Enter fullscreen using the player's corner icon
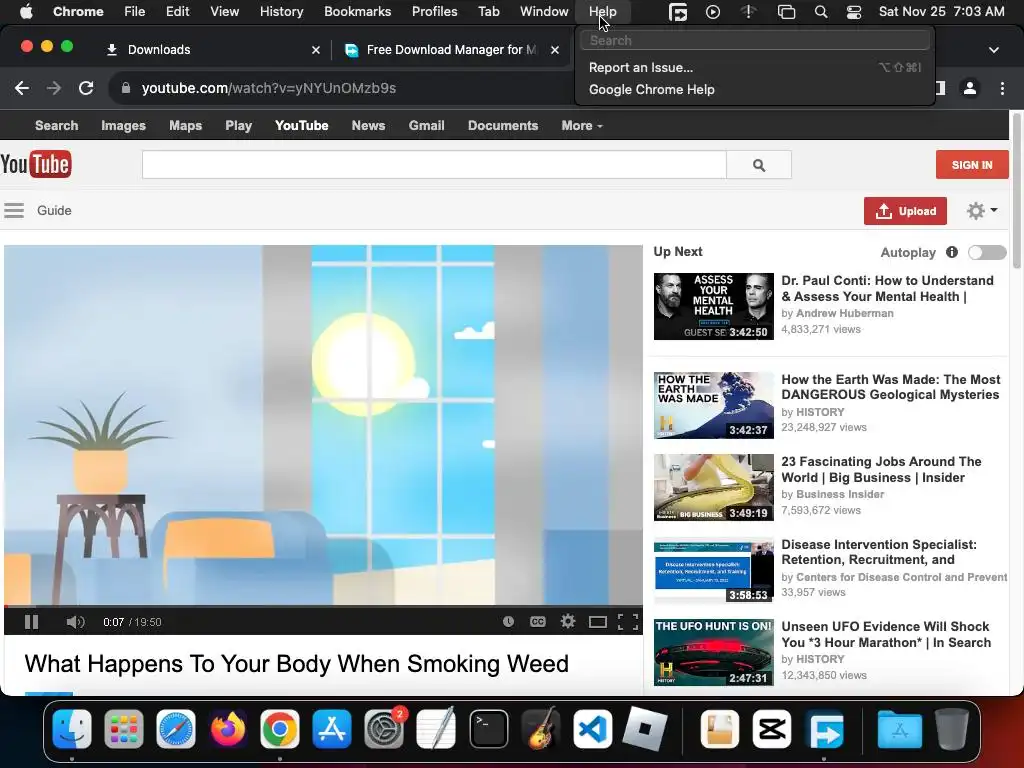This screenshot has height=768, width=1024. tap(628, 622)
